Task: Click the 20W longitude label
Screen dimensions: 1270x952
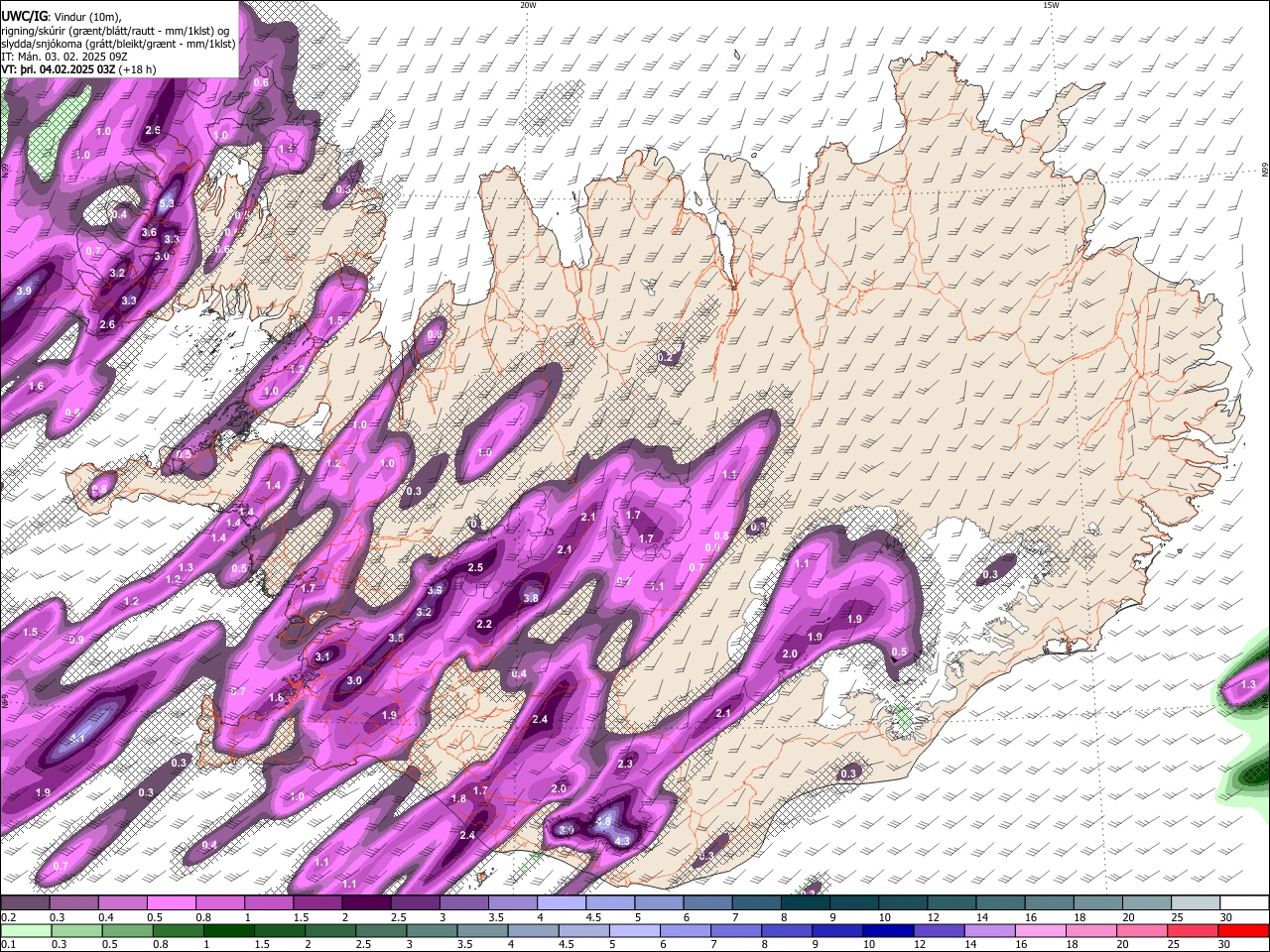Action: point(528,5)
